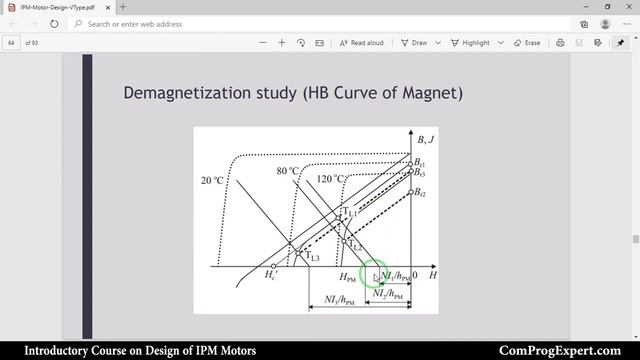Open a new browser tab
640x360 pixels.
click(x=123, y=7)
